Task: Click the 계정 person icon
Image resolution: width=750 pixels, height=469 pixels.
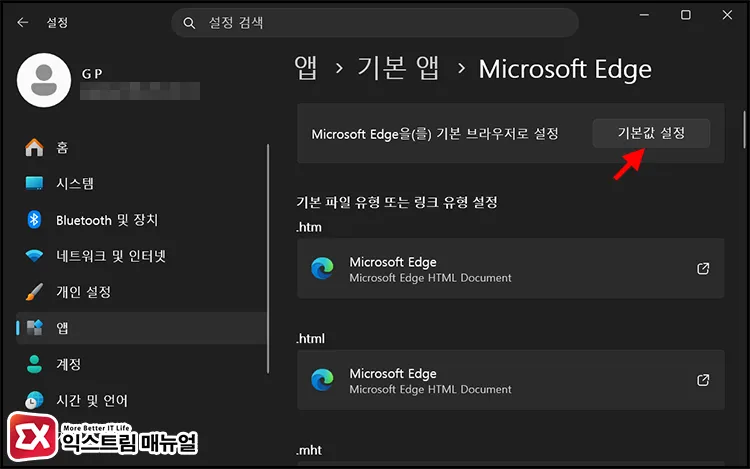Action: click(34, 364)
